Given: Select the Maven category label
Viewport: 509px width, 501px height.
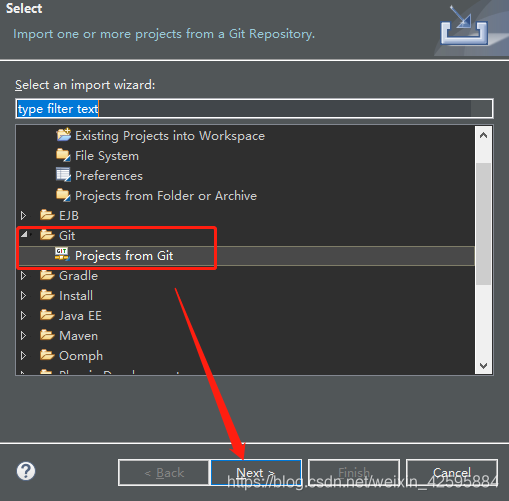Looking at the screenshot, I should (78, 336).
